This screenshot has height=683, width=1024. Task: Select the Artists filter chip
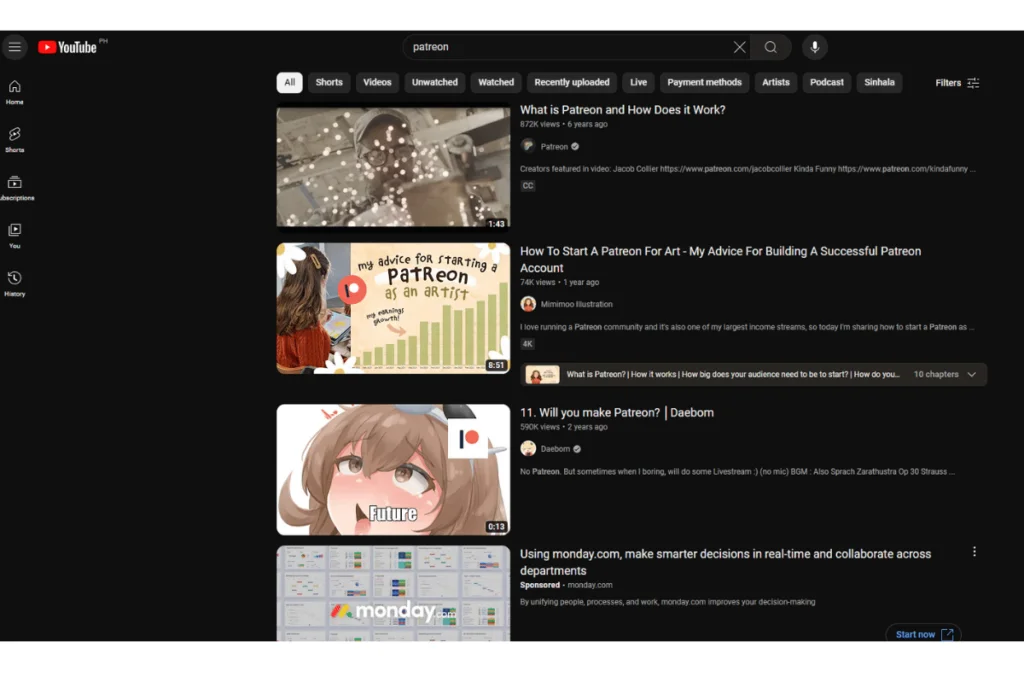(775, 82)
